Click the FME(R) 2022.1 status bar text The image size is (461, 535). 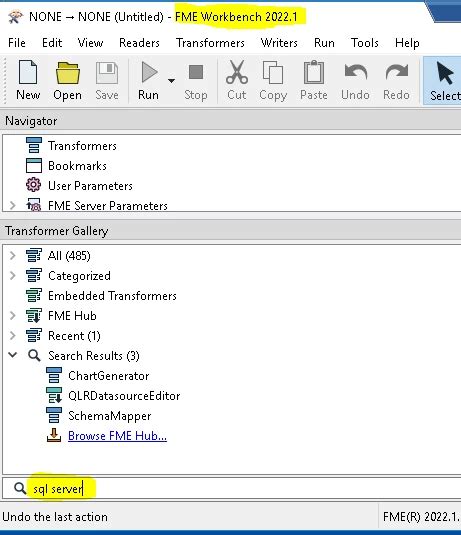[x=421, y=517]
